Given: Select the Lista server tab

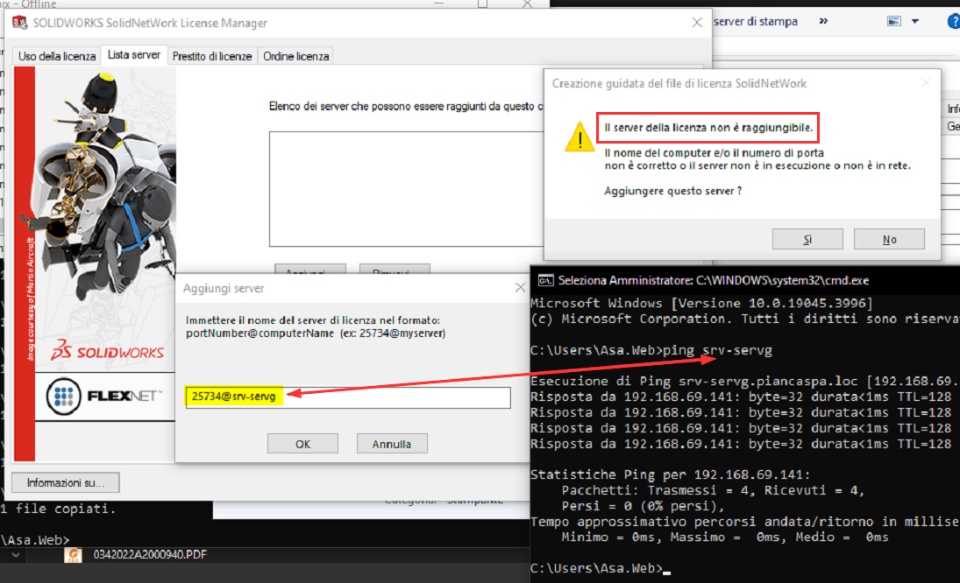Looking at the screenshot, I should [x=133, y=55].
